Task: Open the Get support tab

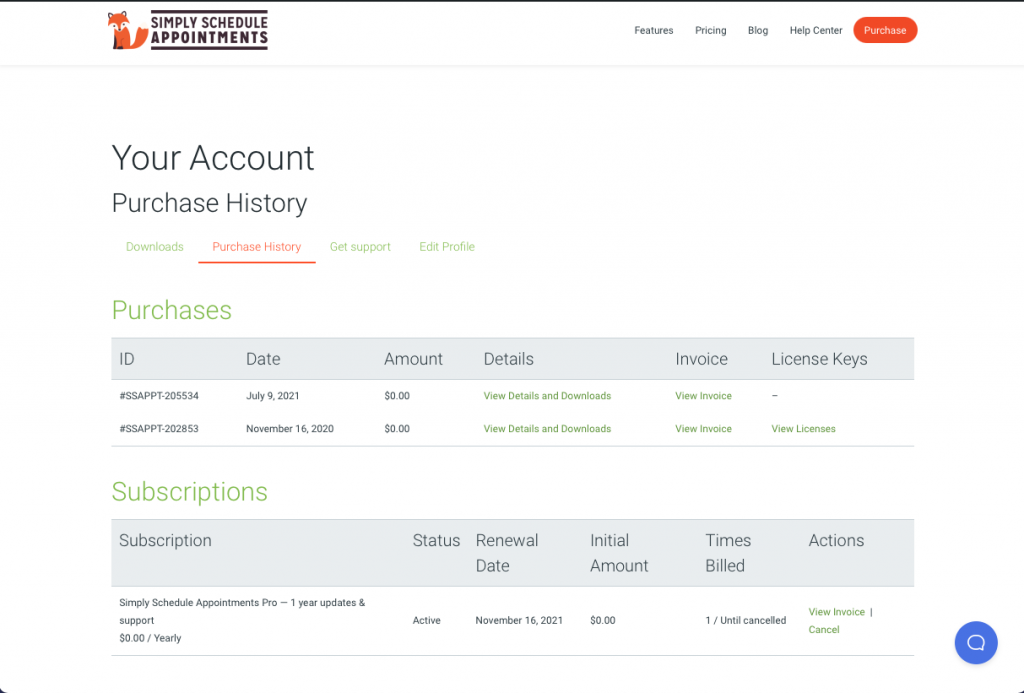Action: point(360,247)
